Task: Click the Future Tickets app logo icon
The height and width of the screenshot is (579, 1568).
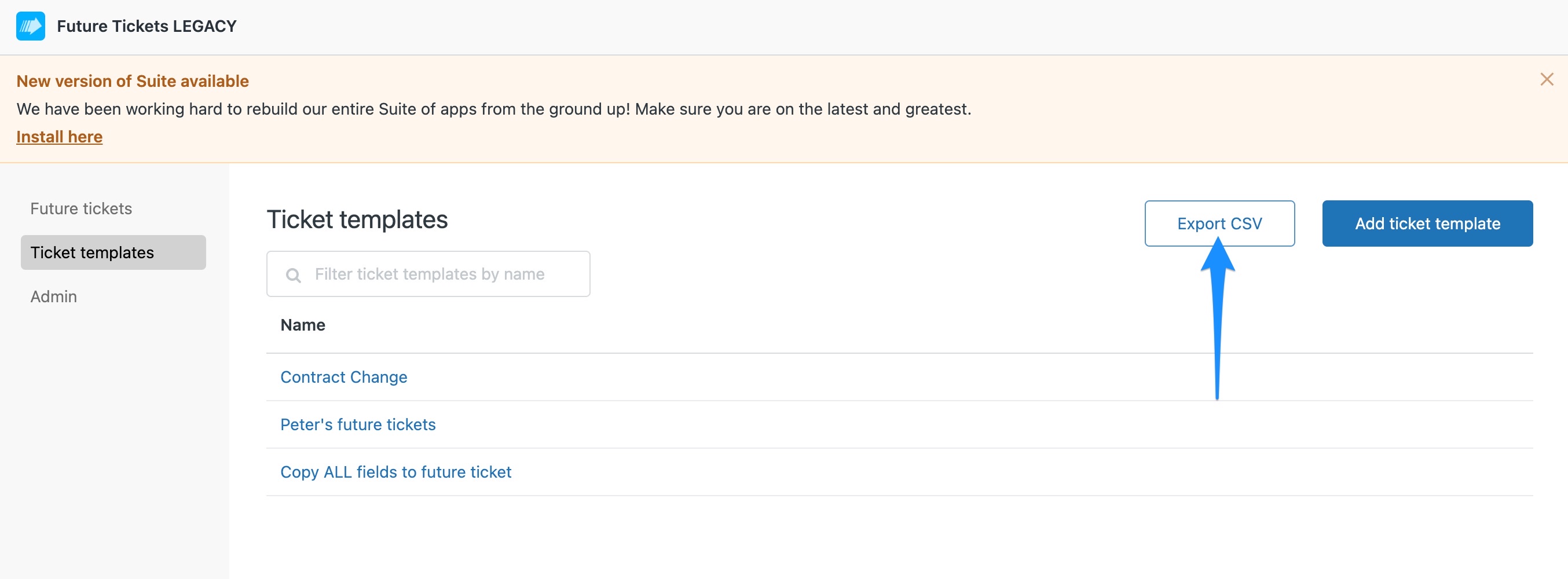Action: 31,26
